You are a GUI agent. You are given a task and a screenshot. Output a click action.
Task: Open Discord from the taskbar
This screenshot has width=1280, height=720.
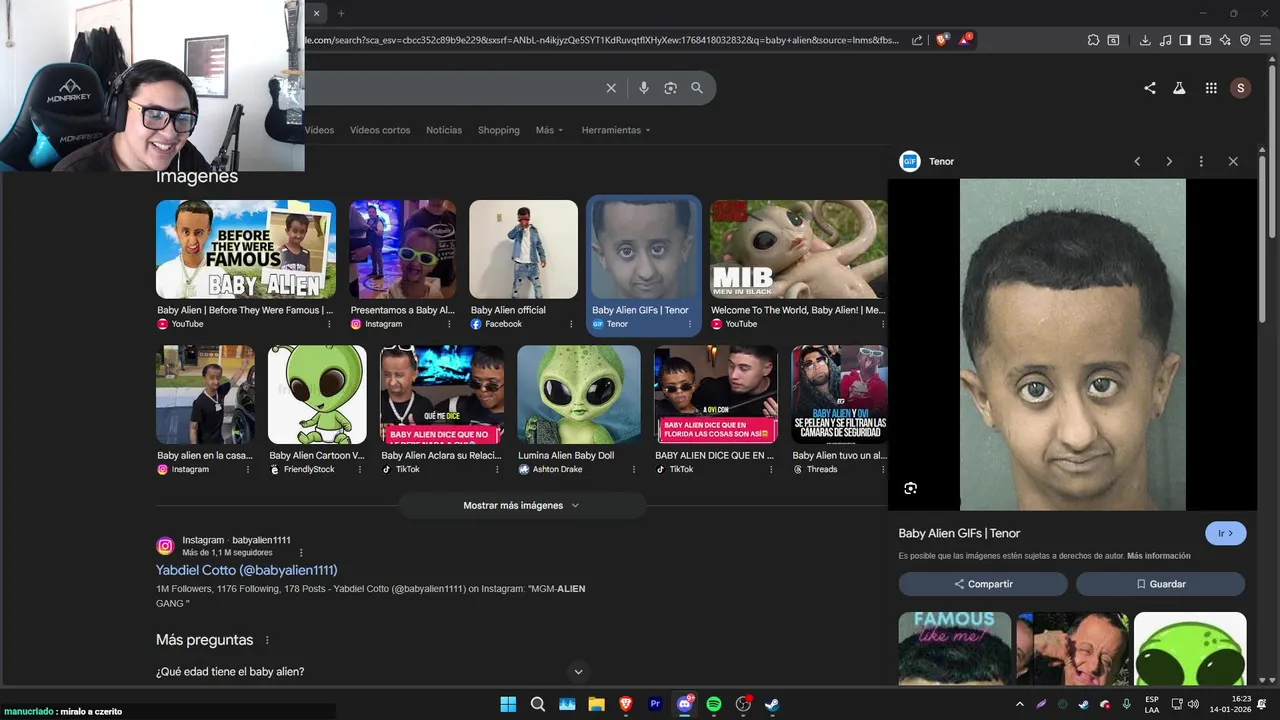(x=685, y=704)
